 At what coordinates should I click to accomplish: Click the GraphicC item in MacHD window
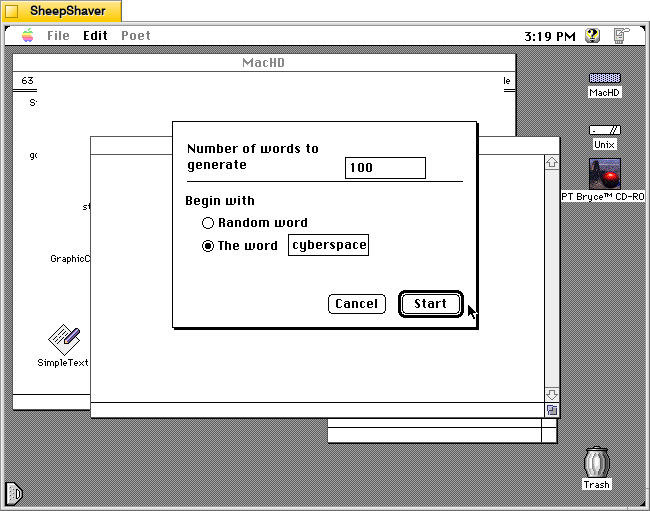70,259
